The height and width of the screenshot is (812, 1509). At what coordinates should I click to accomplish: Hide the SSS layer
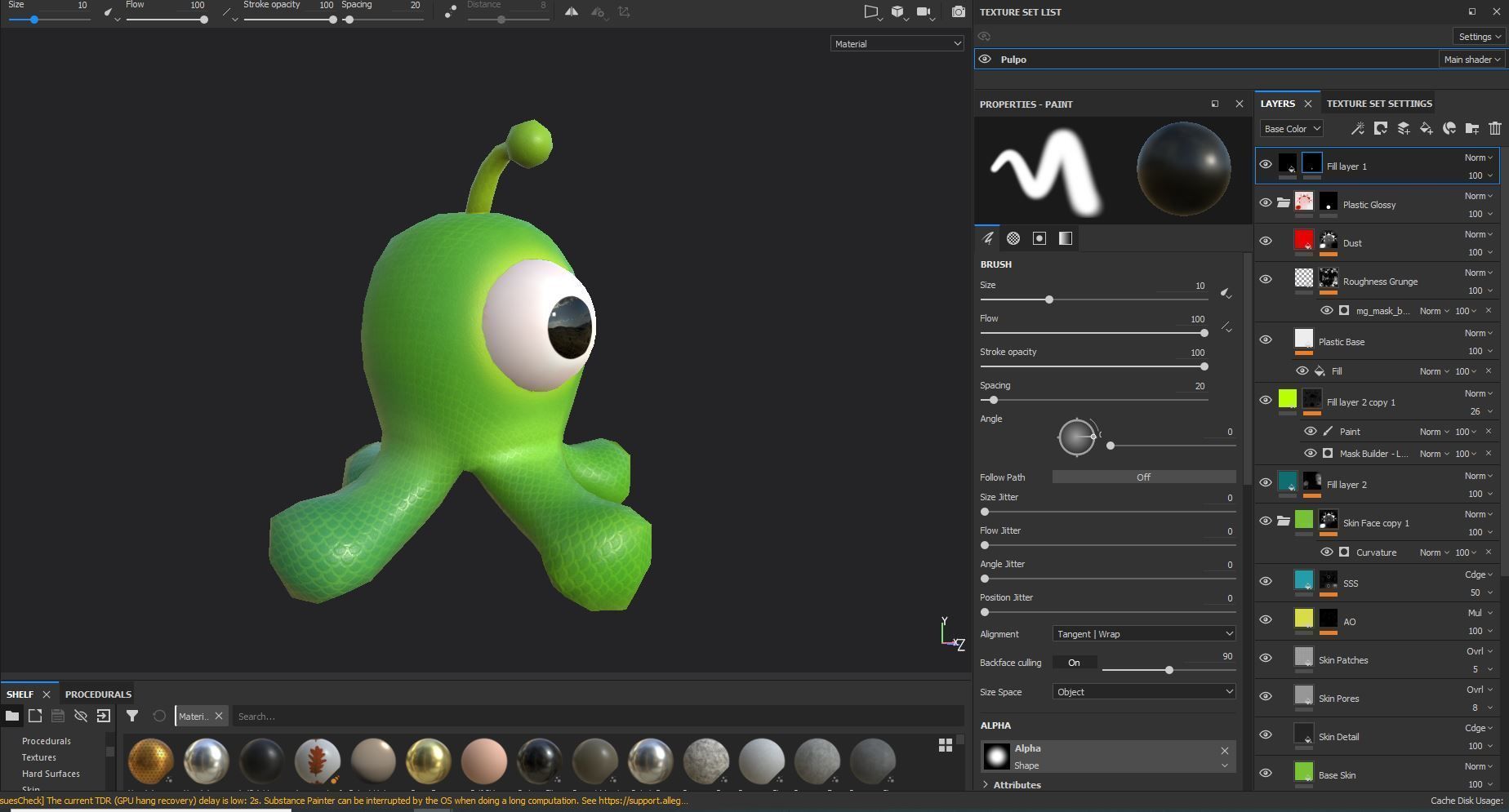pyautogui.click(x=1266, y=582)
